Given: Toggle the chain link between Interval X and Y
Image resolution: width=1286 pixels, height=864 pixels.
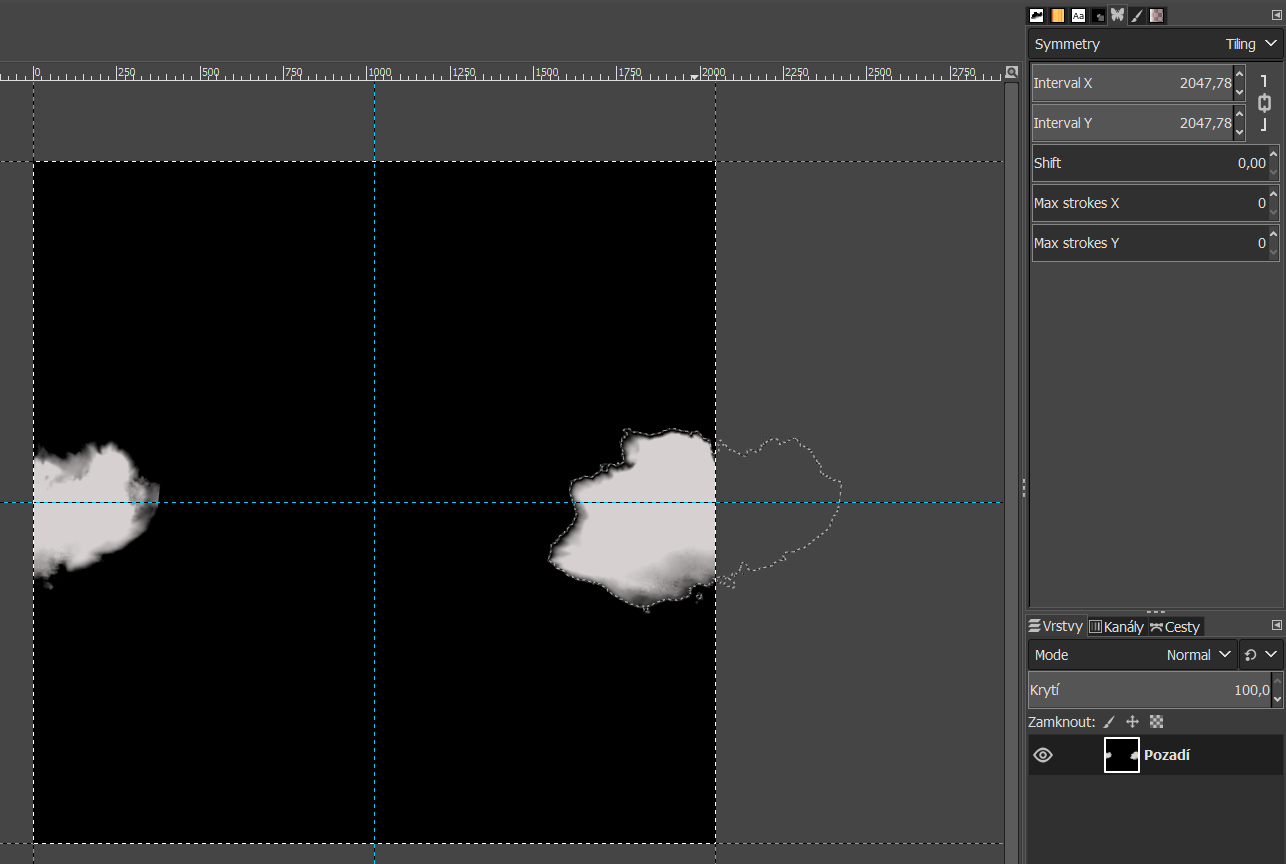Looking at the screenshot, I should pyautogui.click(x=1264, y=103).
